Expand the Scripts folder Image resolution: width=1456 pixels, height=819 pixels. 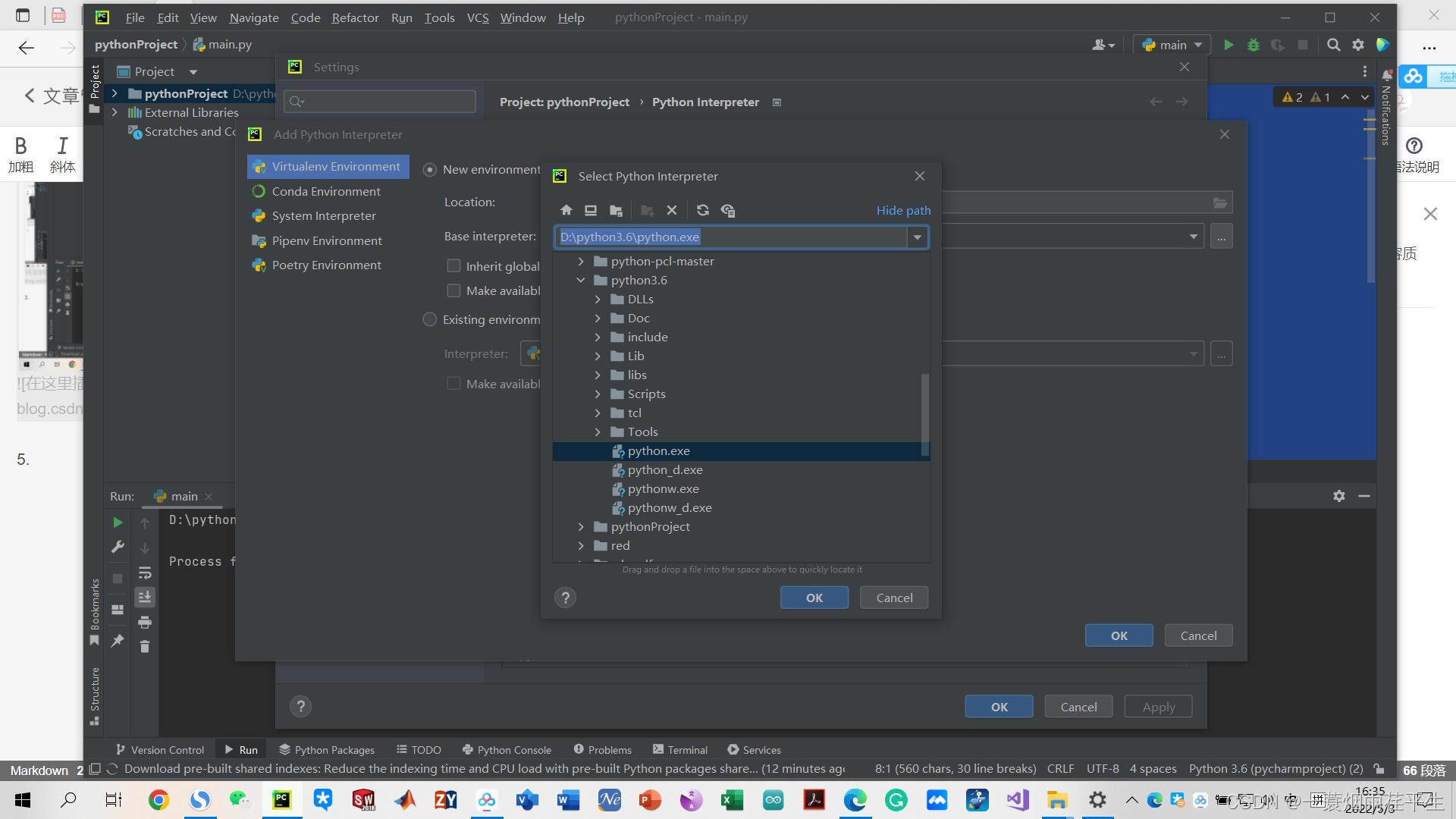pos(598,394)
